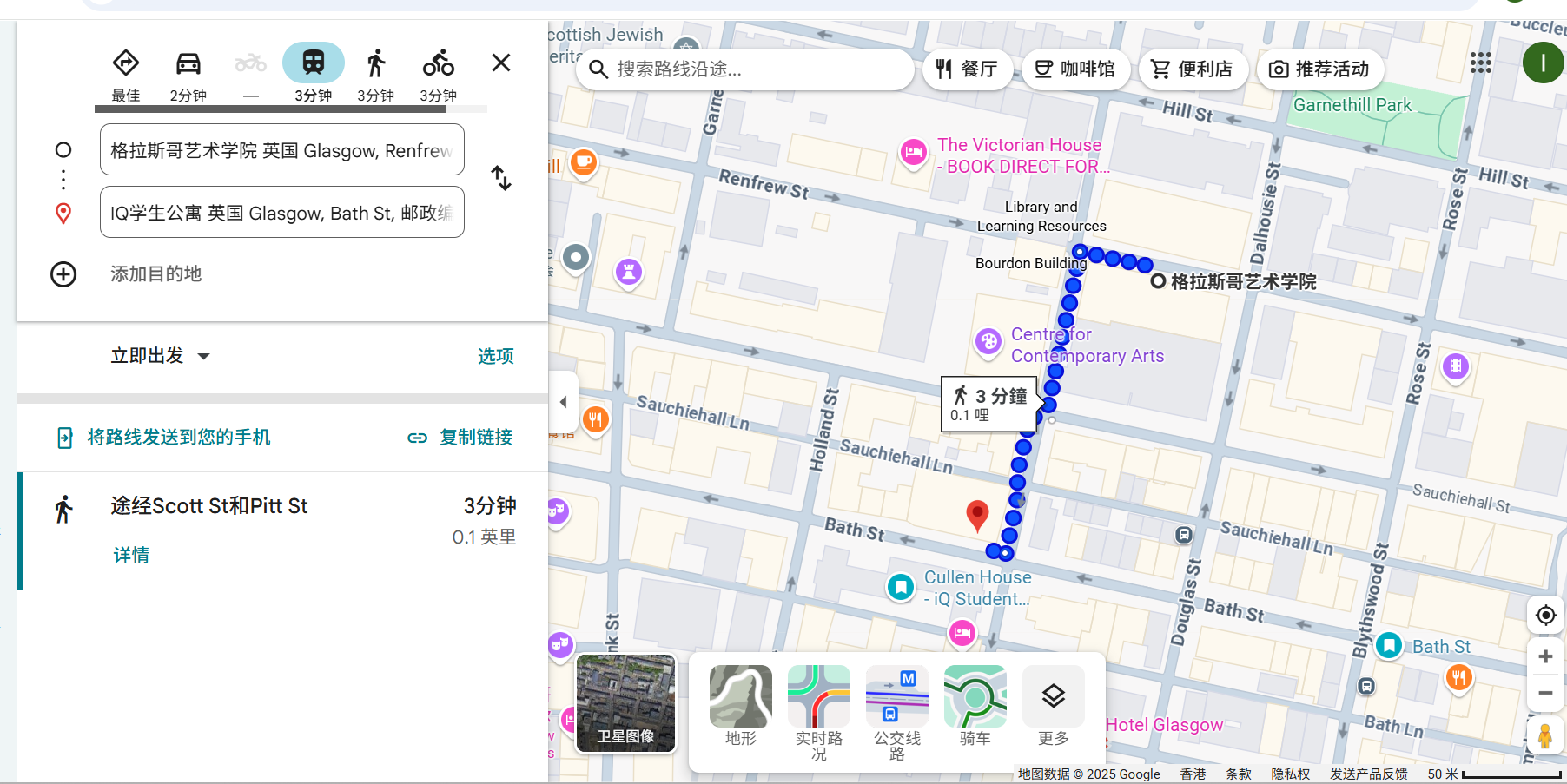
Task: Swap starting point and destination
Action: click(501, 178)
